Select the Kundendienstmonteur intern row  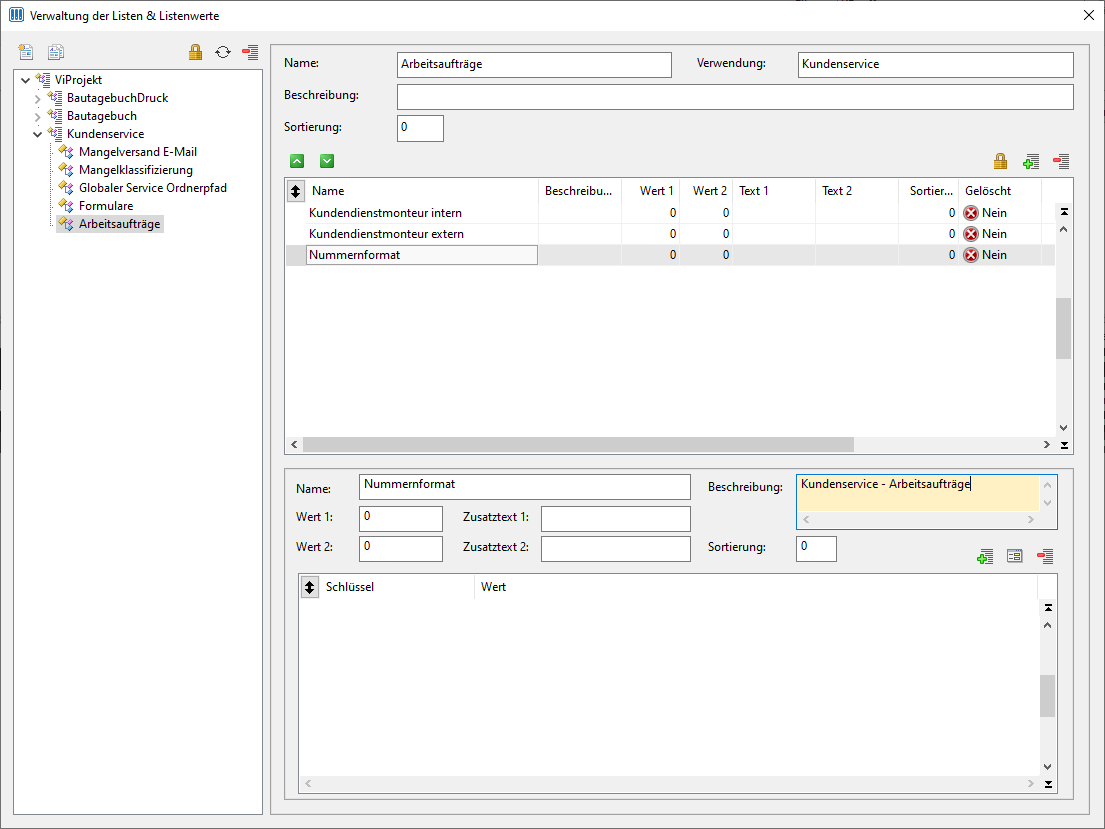pos(669,213)
